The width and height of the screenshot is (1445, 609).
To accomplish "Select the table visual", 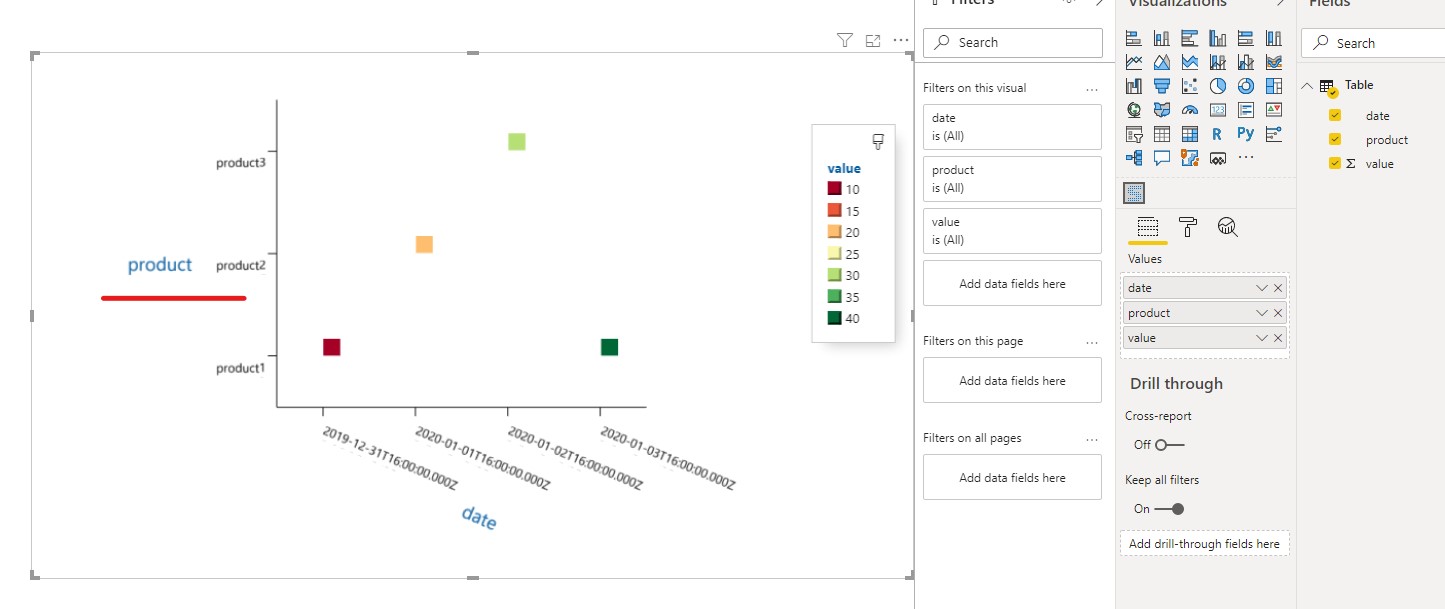I will pos(1162,134).
